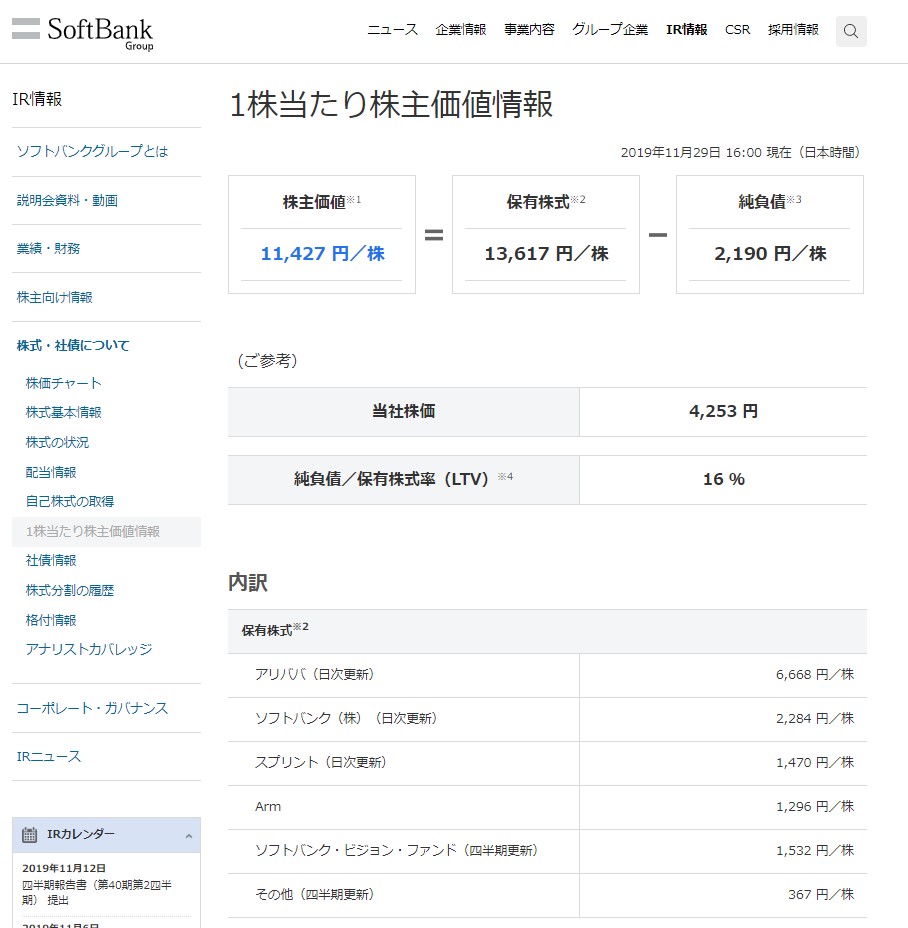Open 株価チャート sidebar link
The height and width of the screenshot is (928, 908).
(64, 383)
